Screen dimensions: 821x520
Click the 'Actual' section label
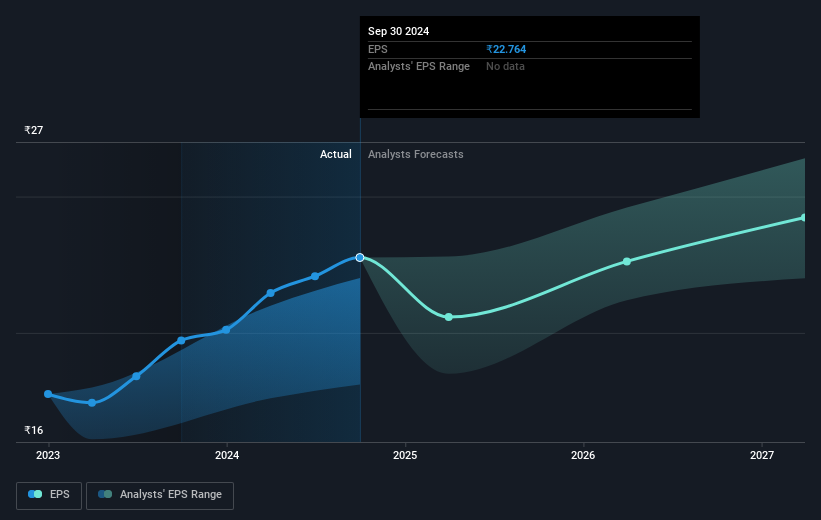(x=336, y=154)
